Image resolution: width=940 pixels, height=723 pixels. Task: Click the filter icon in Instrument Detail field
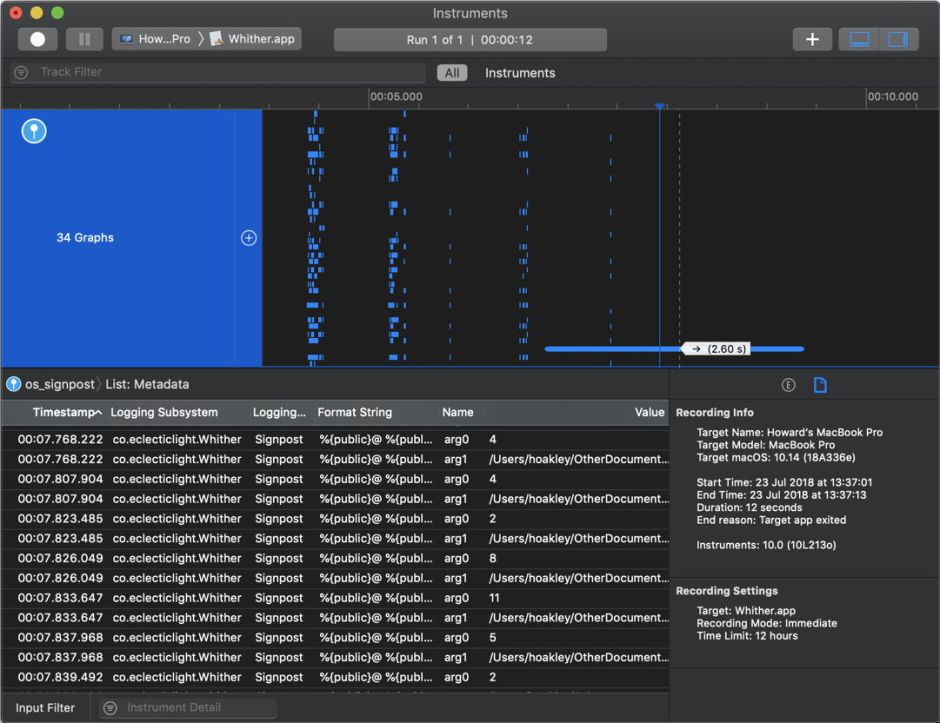(110, 708)
